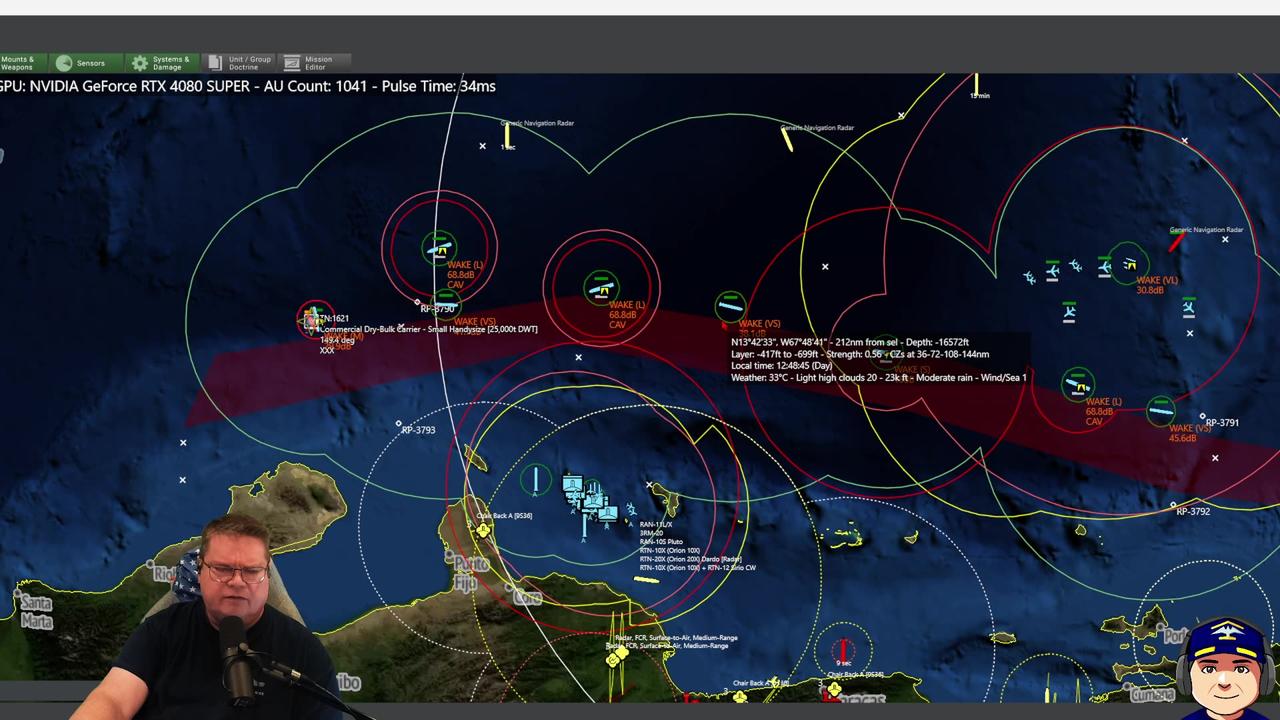
Task: Select the yellow contact under top-center Generic Navigation Radar
Action: (508, 136)
